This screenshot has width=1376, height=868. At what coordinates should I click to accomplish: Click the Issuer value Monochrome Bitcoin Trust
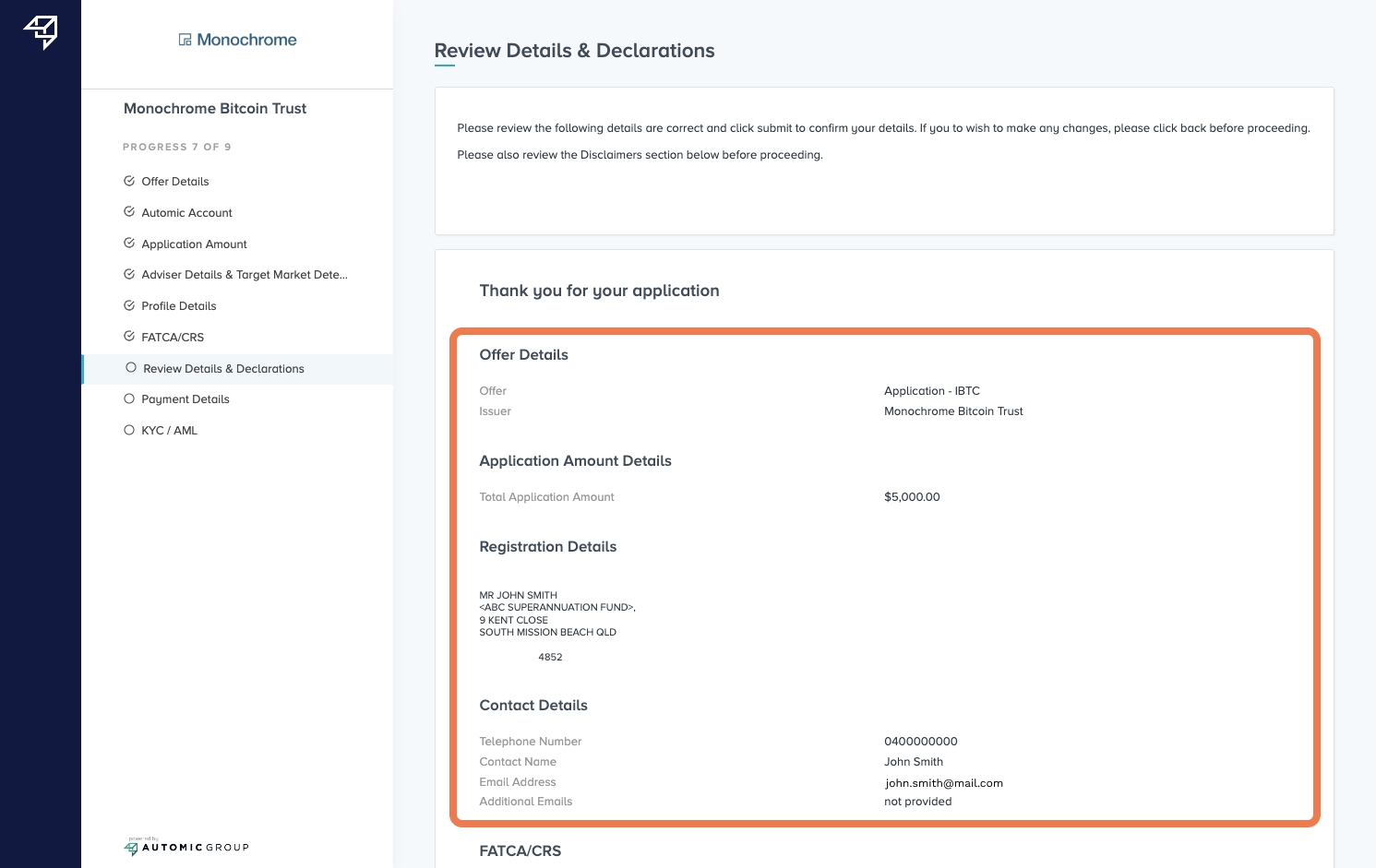tap(953, 411)
